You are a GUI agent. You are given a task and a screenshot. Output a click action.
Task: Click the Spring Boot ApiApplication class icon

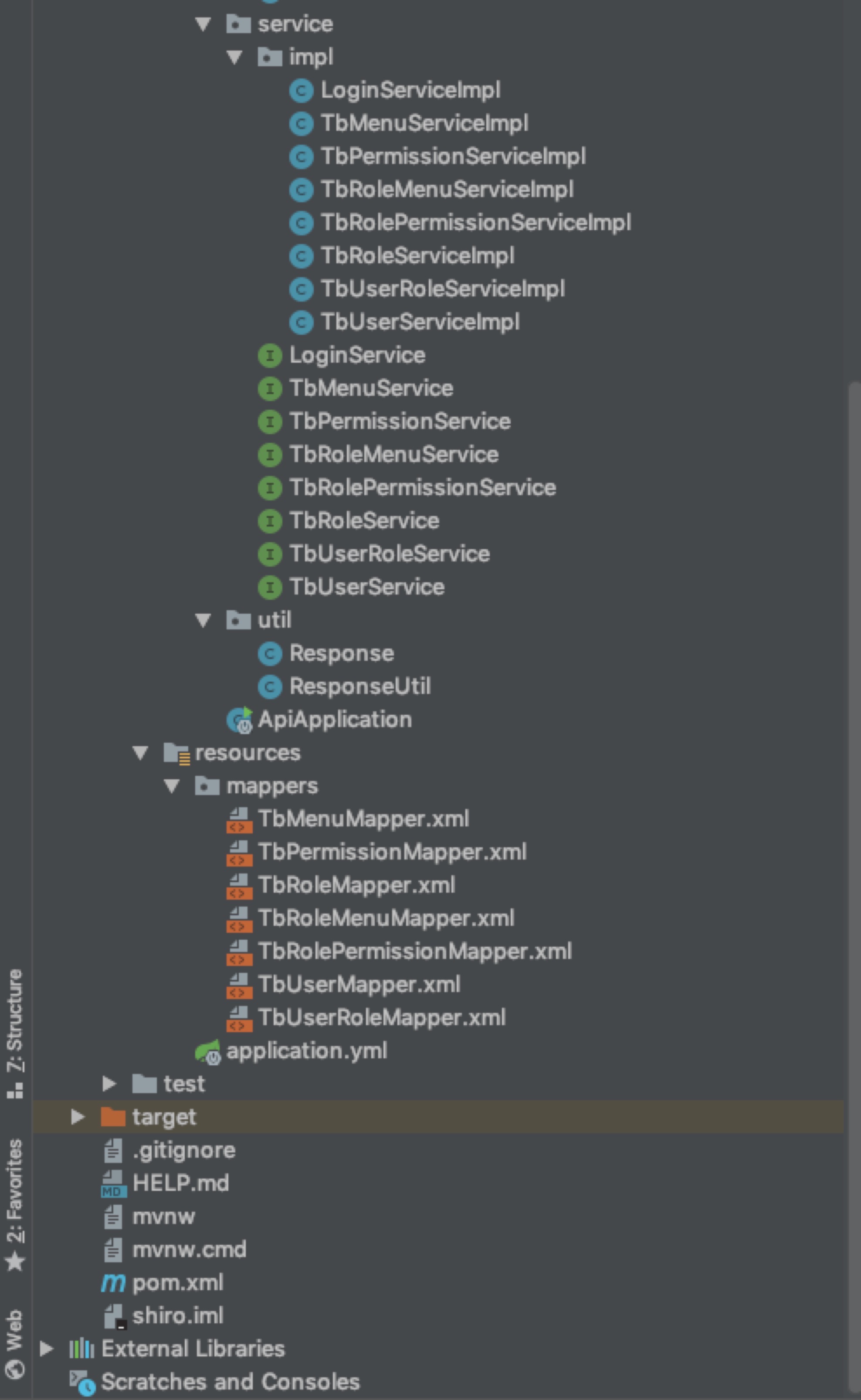(240, 720)
